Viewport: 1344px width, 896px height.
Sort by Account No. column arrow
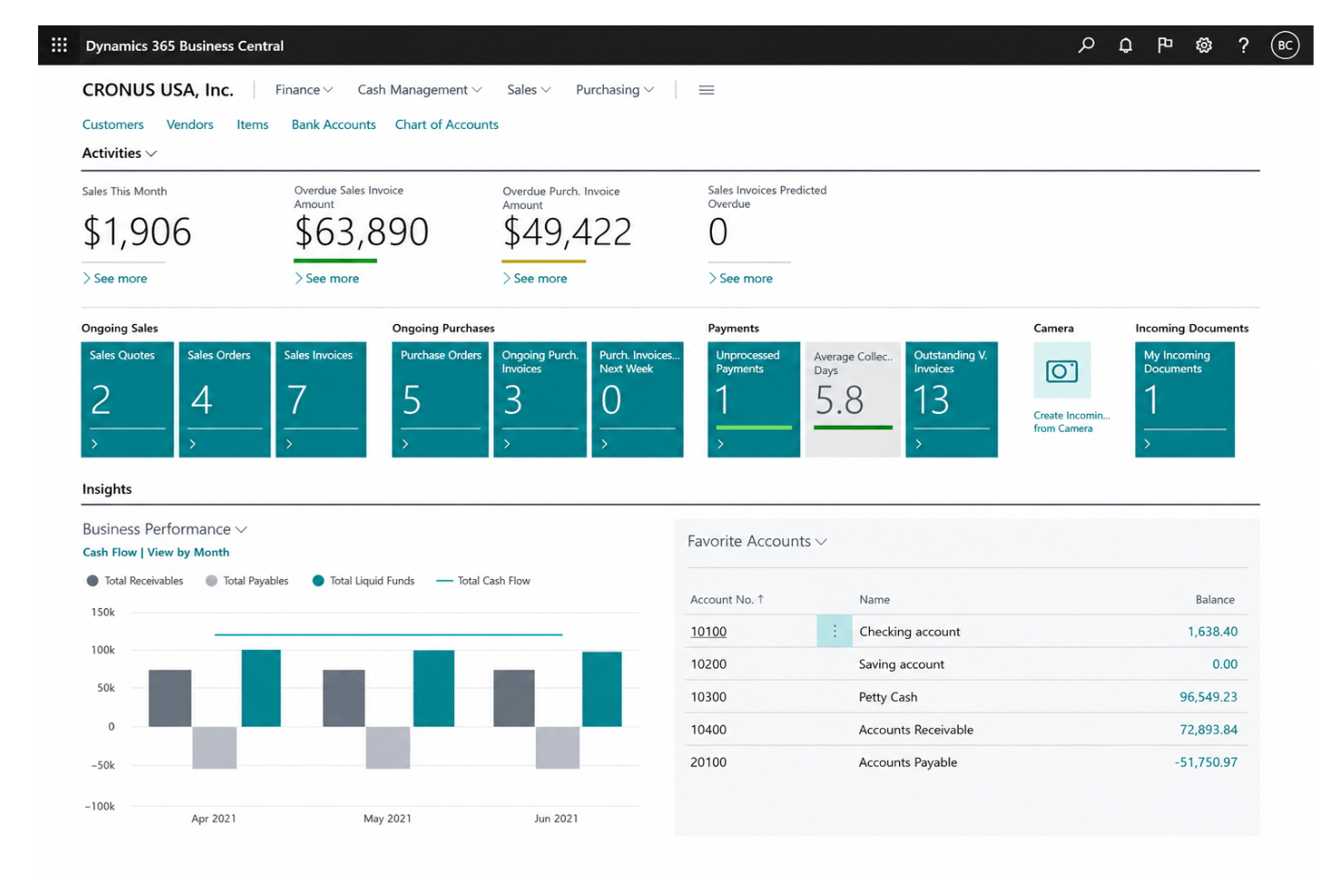tap(761, 599)
